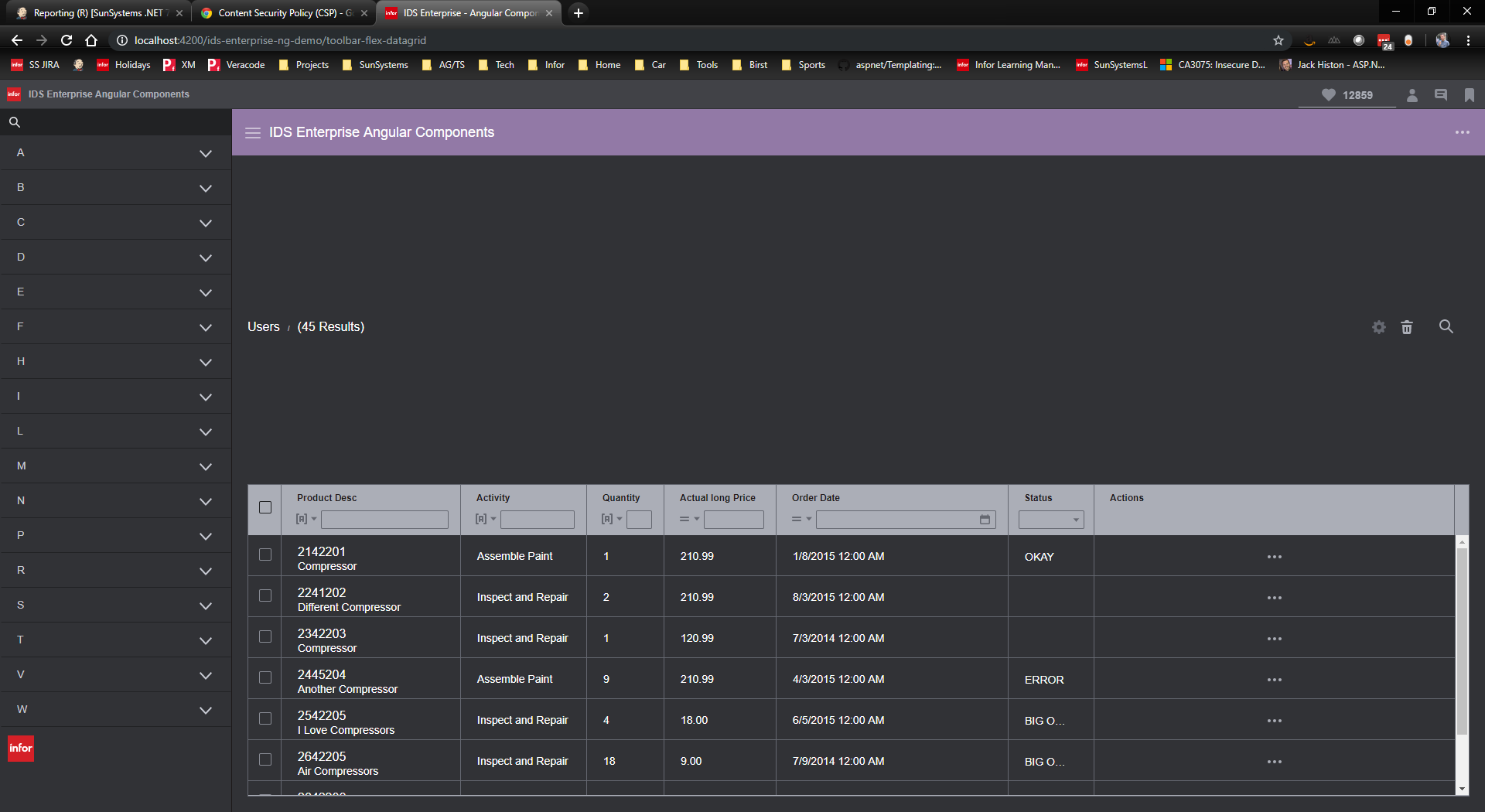Open the Chrome three-dot menu
1485x812 pixels.
click(1468, 40)
